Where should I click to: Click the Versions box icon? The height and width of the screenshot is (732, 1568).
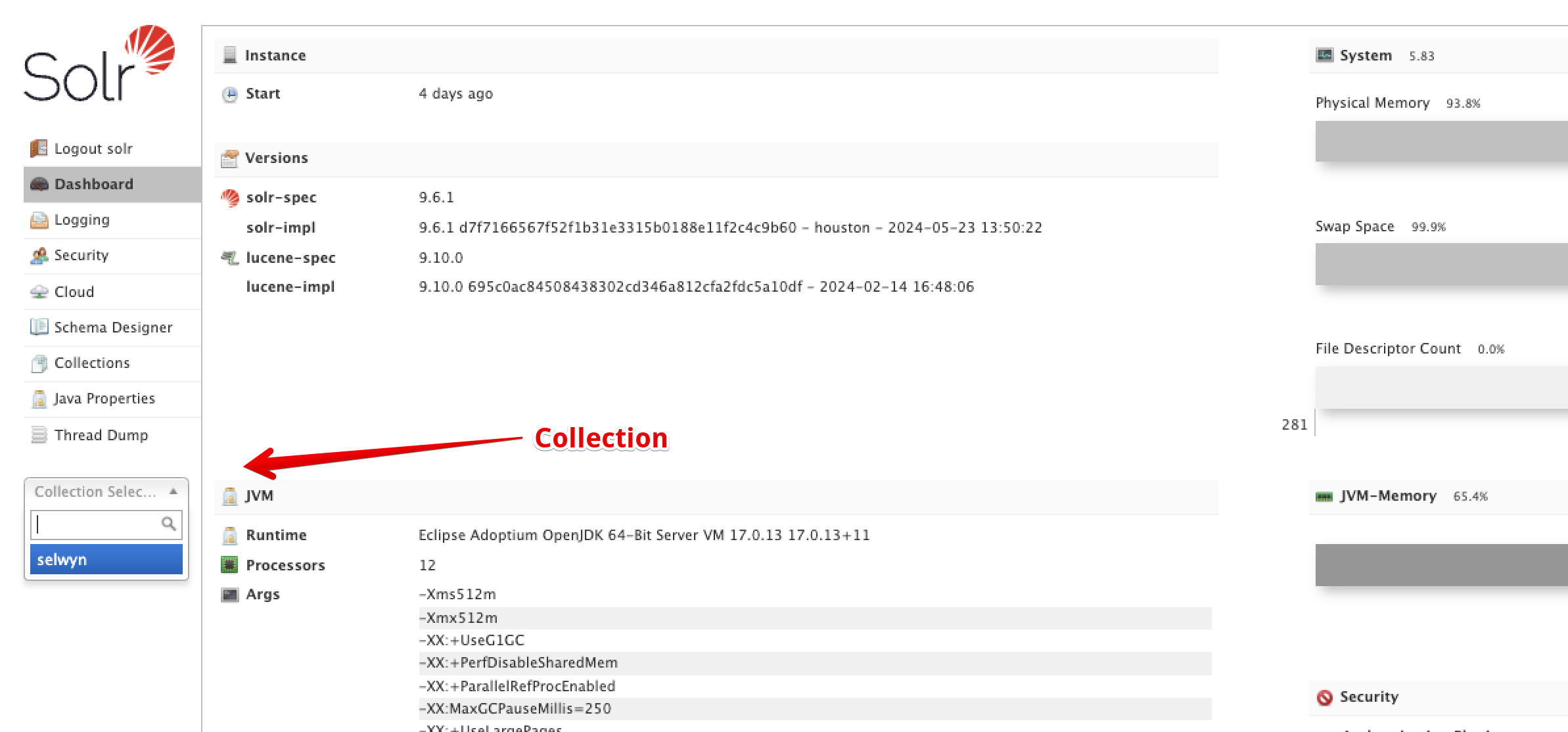[x=229, y=158]
